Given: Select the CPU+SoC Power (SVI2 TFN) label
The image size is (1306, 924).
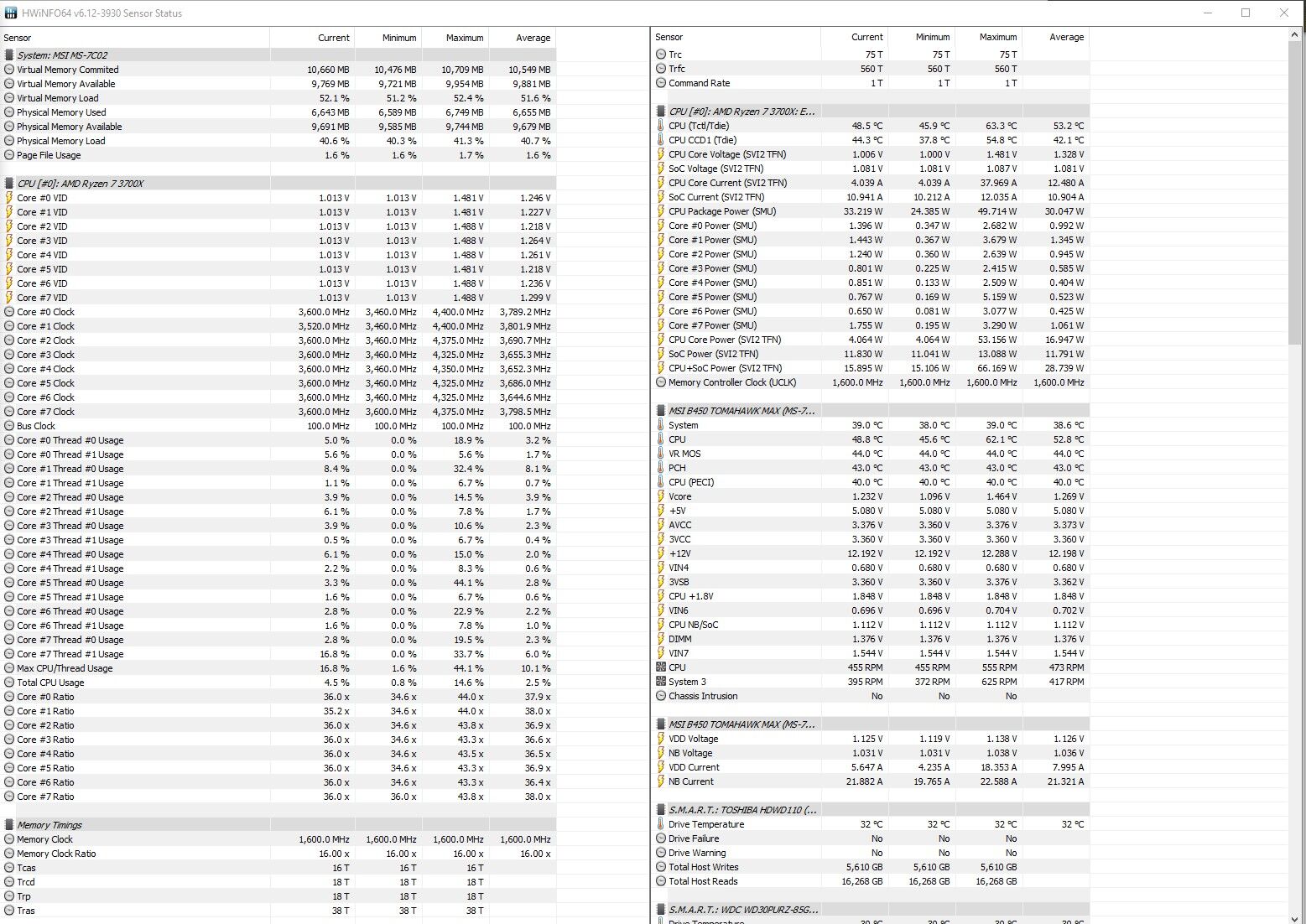Looking at the screenshot, I should click(x=726, y=368).
